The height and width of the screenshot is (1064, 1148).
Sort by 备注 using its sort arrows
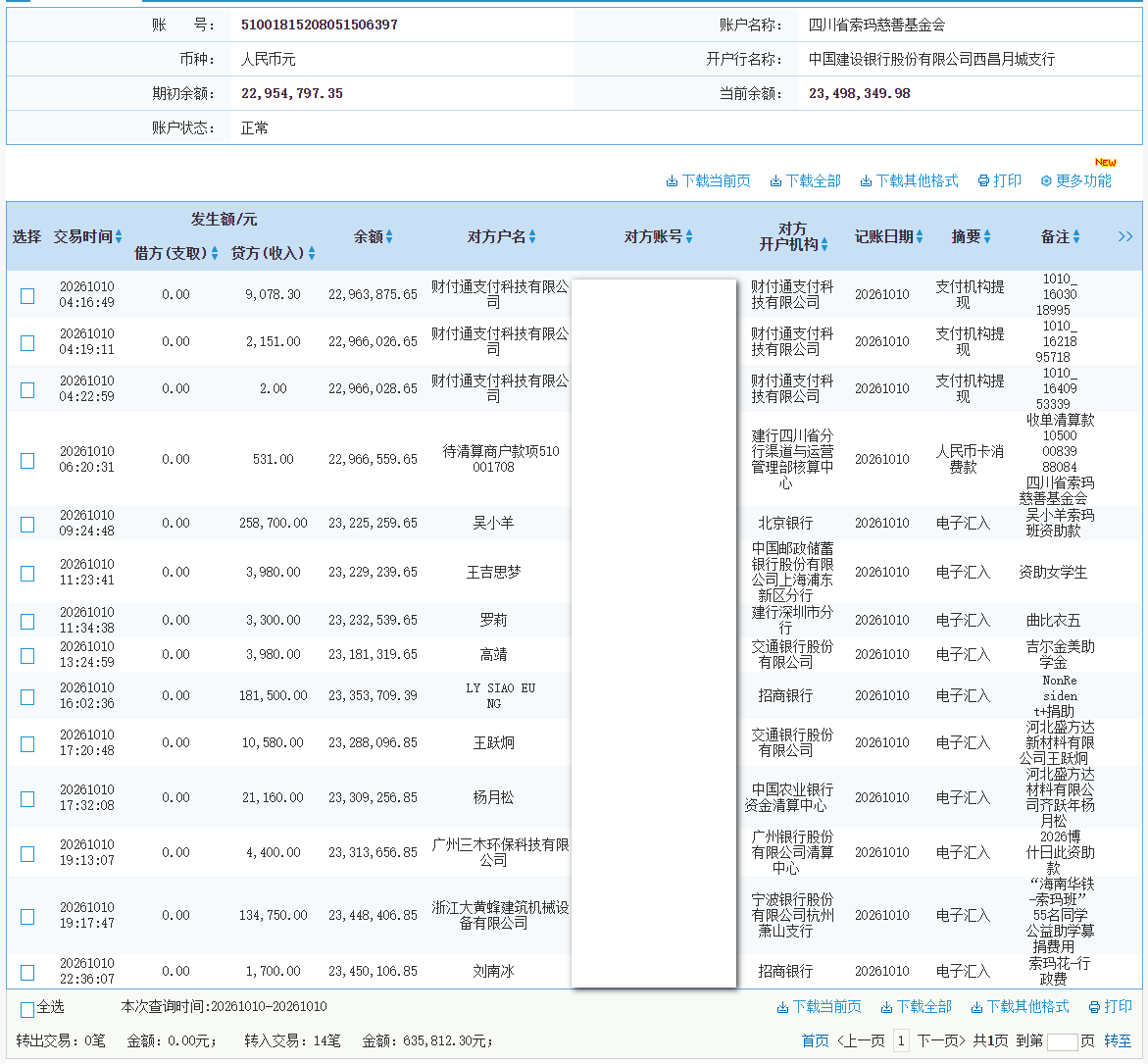pyautogui.click(x=1076, y=236)
